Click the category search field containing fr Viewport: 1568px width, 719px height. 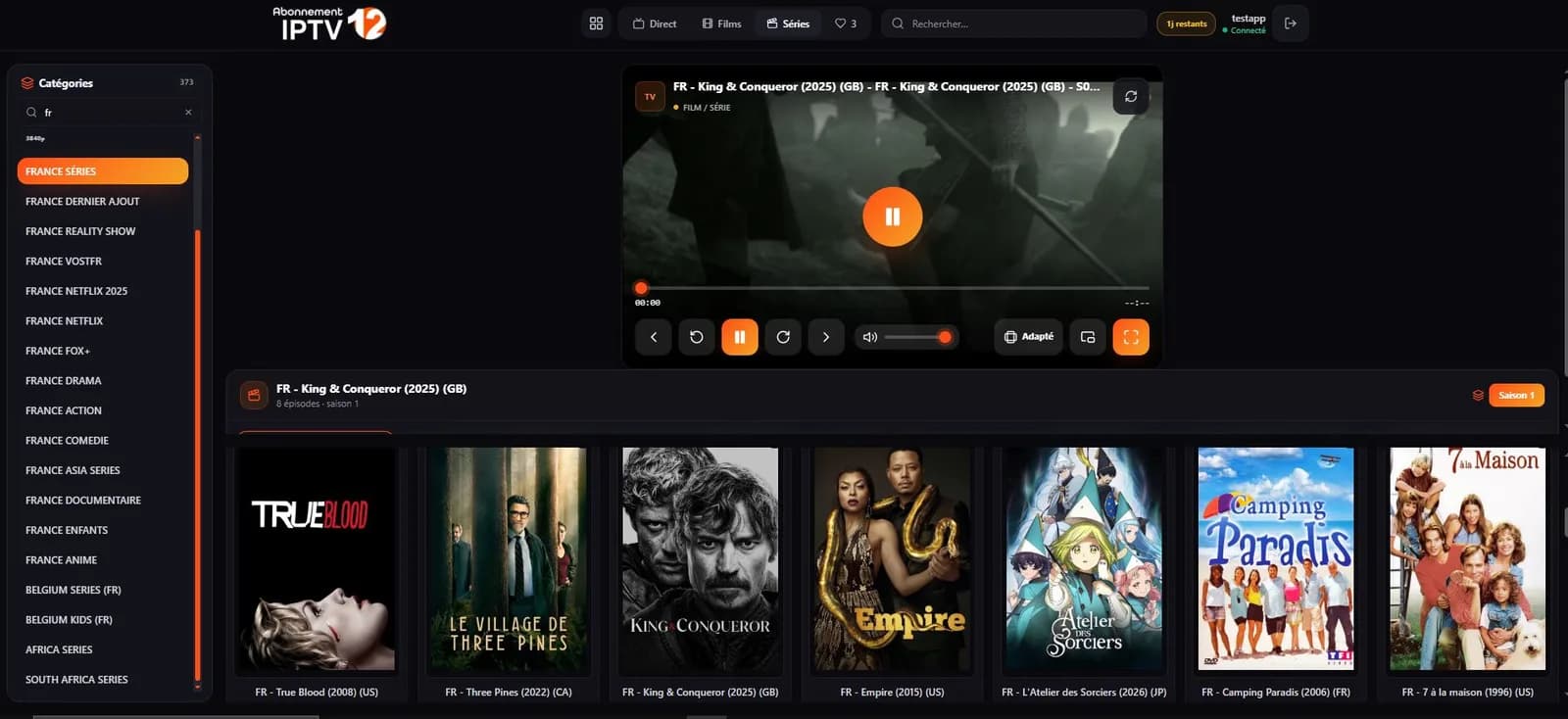coord(110,113)
